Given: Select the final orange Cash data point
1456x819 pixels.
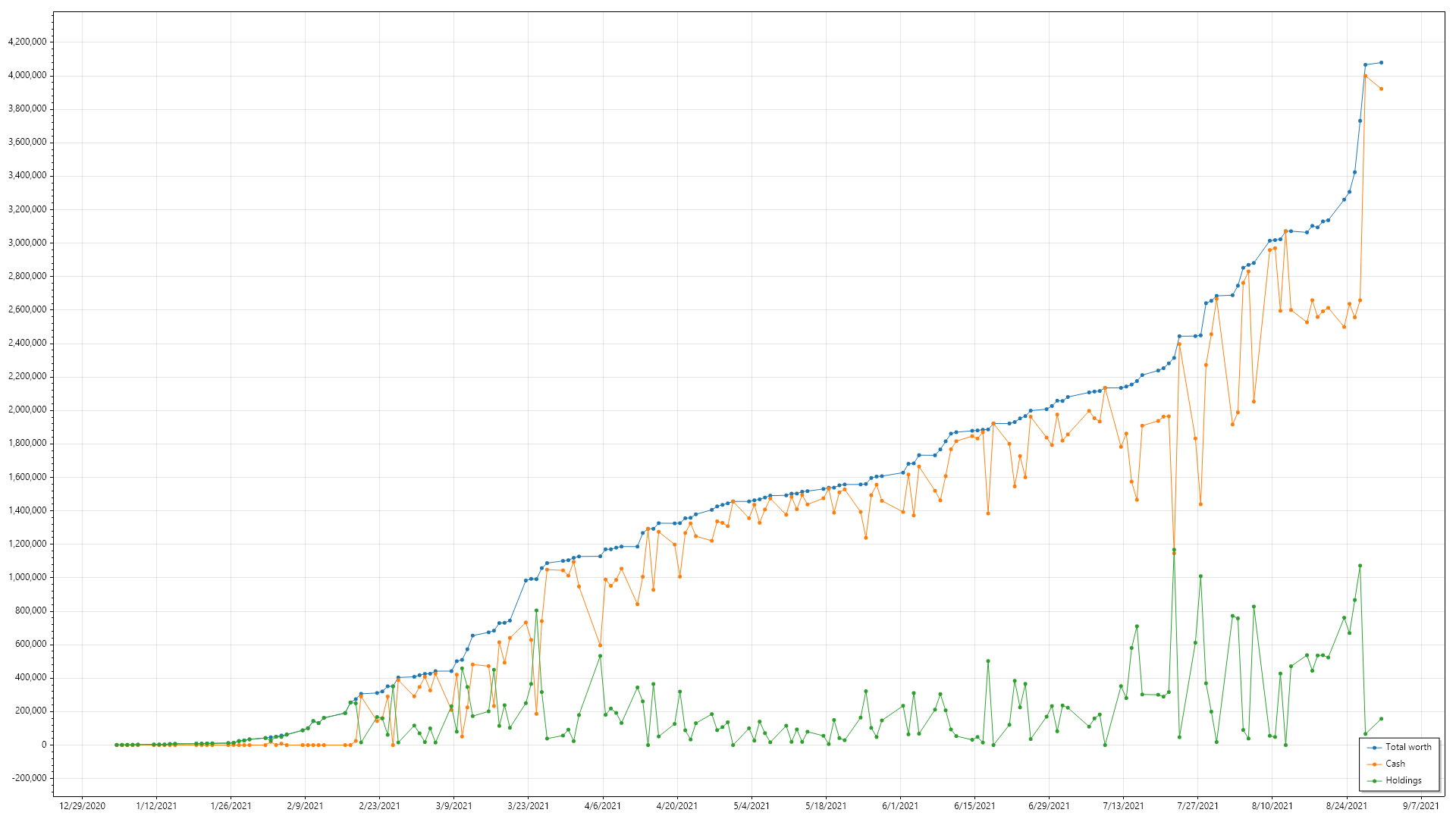Looking at the screenshot, I should click(x=1381, y=89).
